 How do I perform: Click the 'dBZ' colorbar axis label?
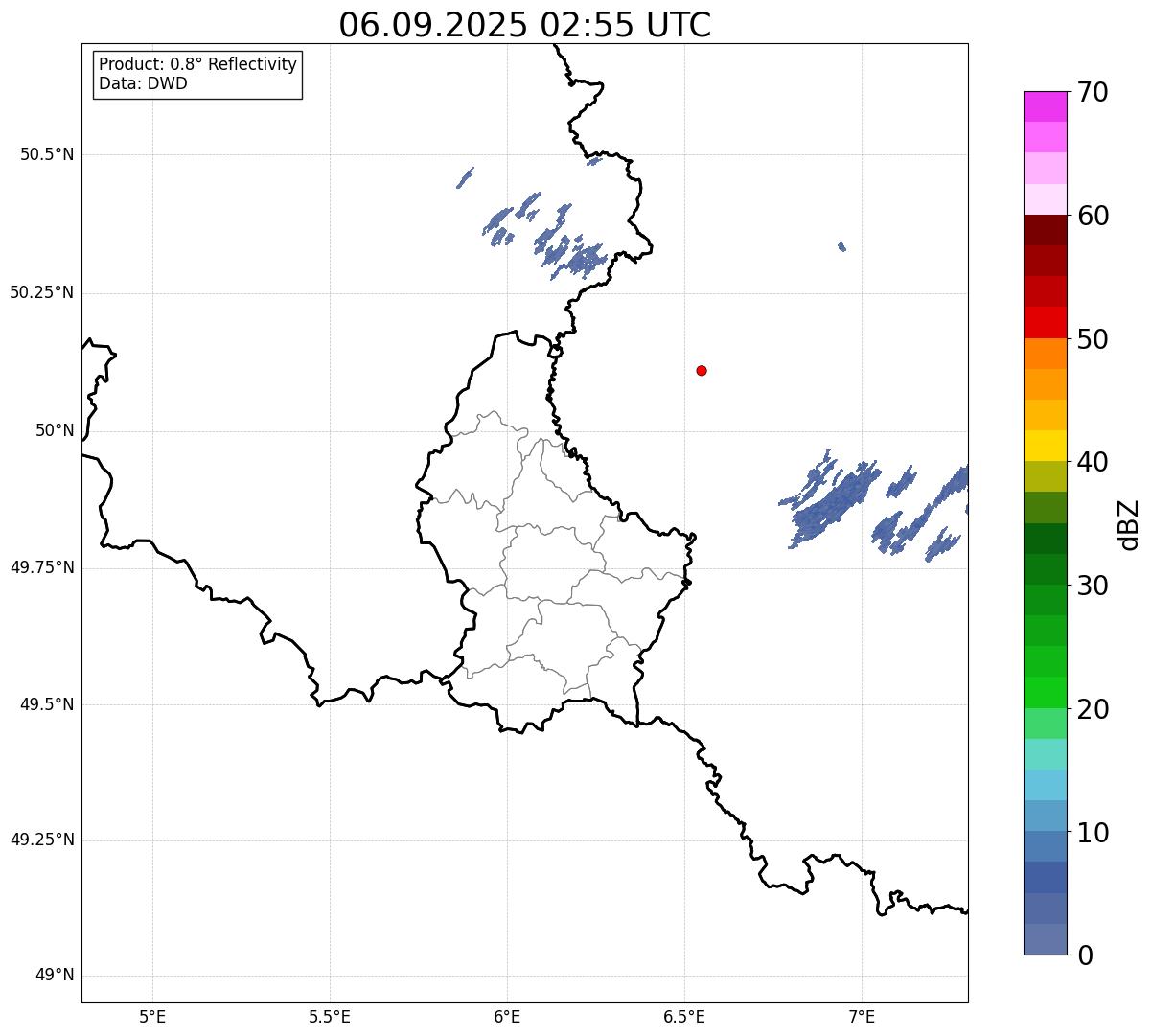pos(1129,523)
